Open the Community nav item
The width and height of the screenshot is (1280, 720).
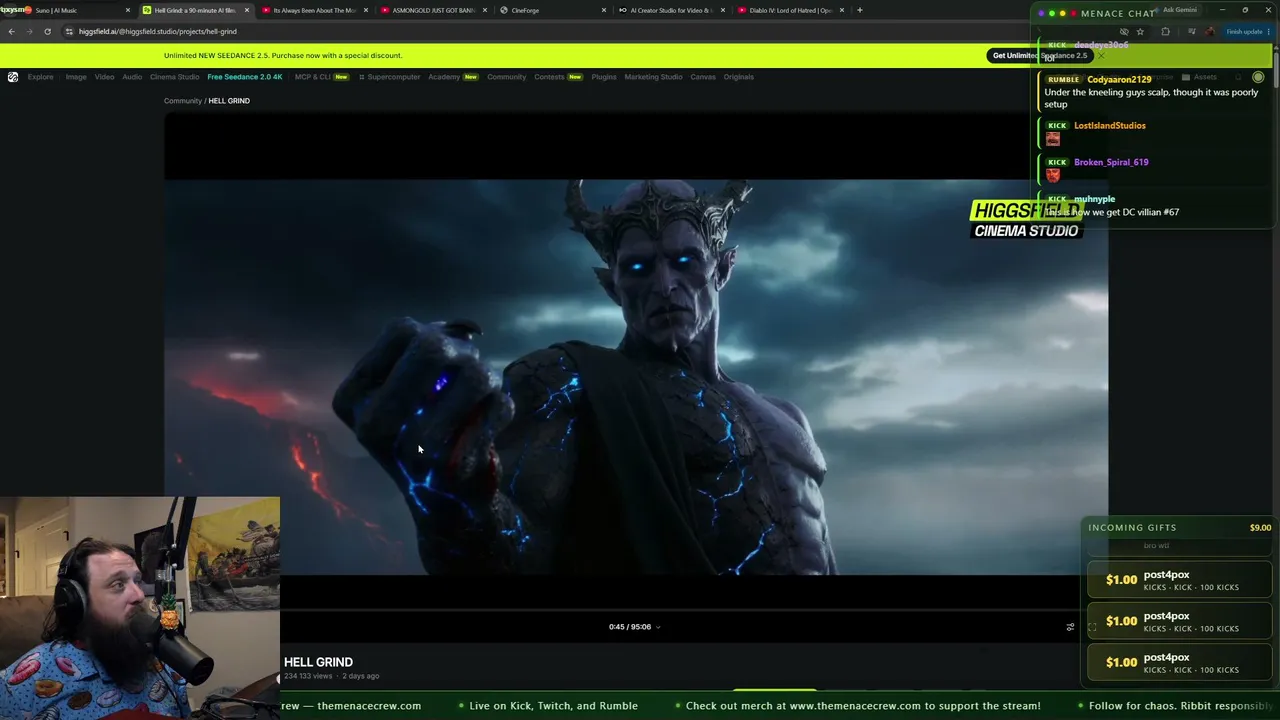(507, 77)
